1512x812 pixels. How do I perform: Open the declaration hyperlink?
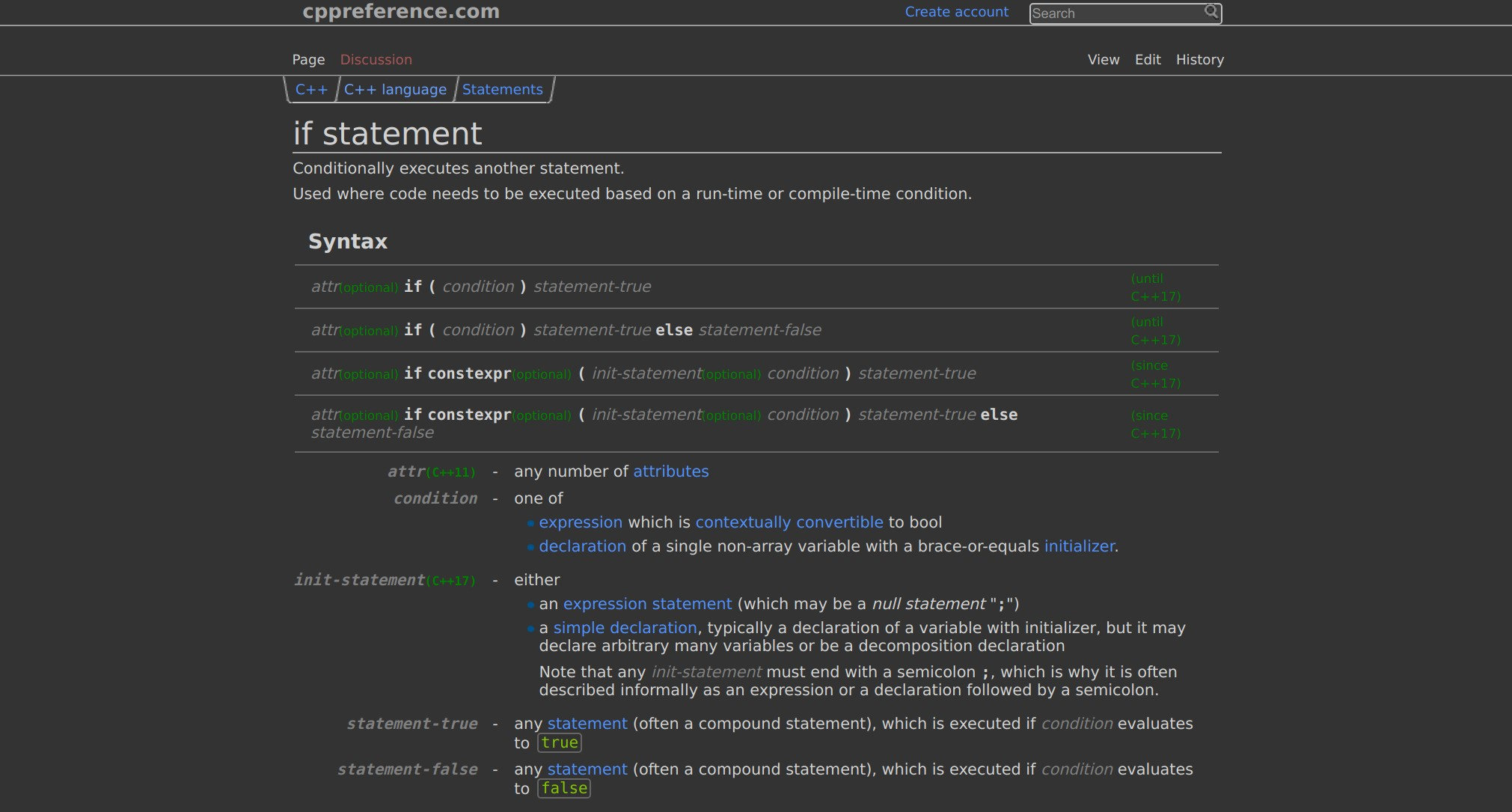(x=583, y=546)
